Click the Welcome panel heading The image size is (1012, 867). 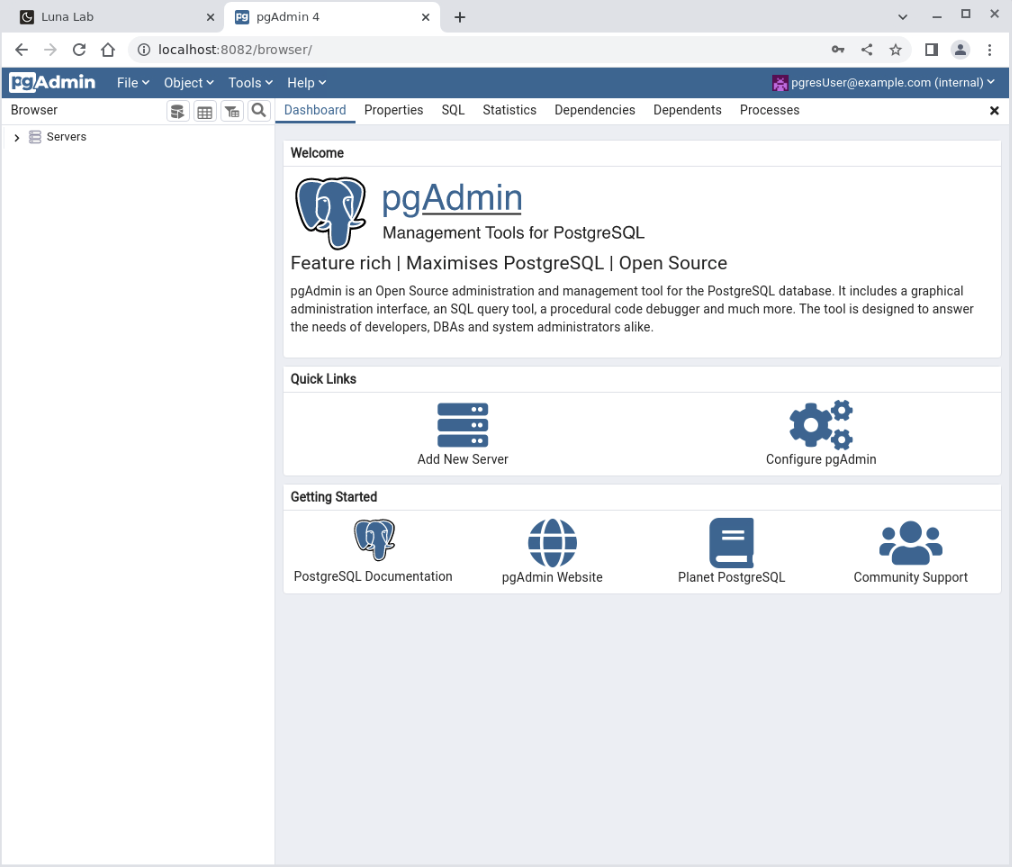point(317,153)
